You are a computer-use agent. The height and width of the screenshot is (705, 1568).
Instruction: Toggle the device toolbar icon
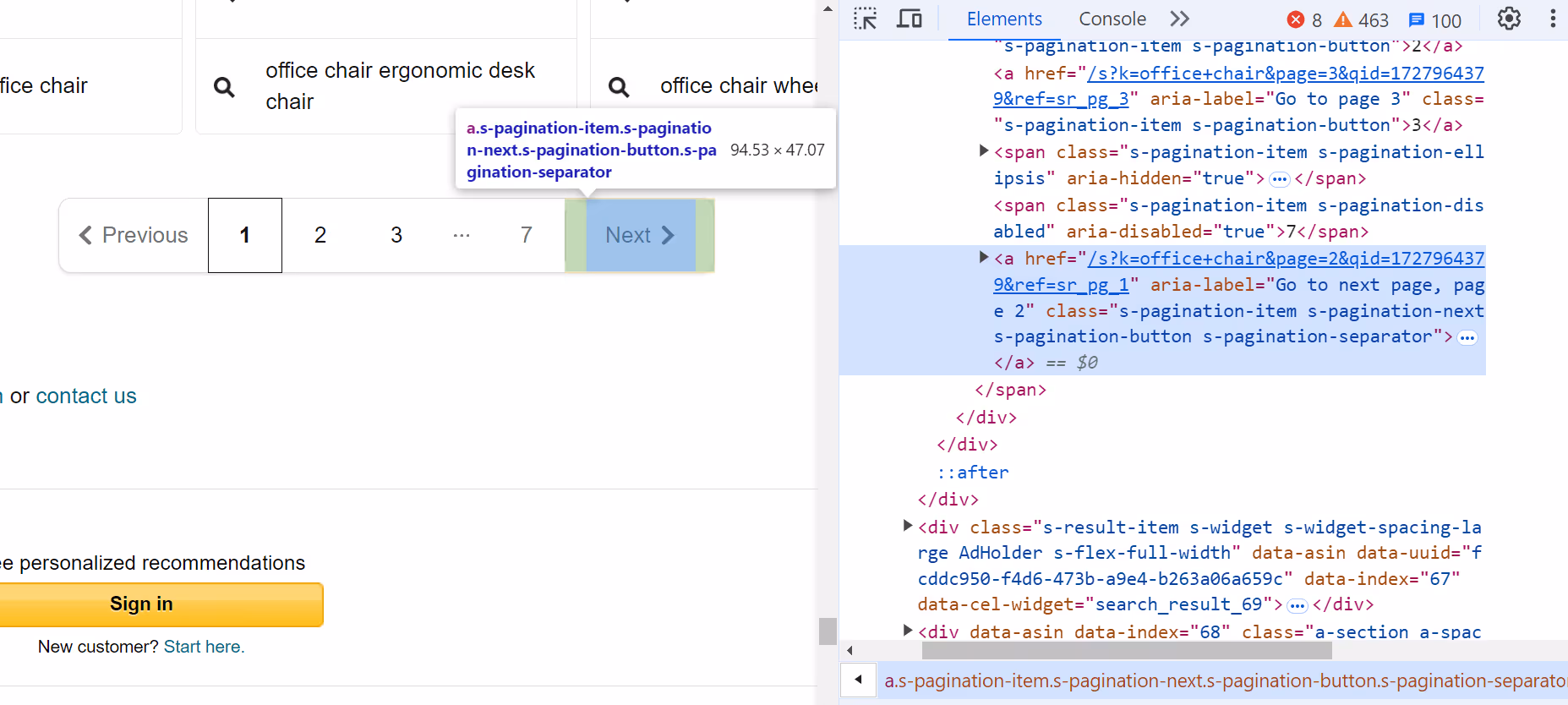point(909,19)
